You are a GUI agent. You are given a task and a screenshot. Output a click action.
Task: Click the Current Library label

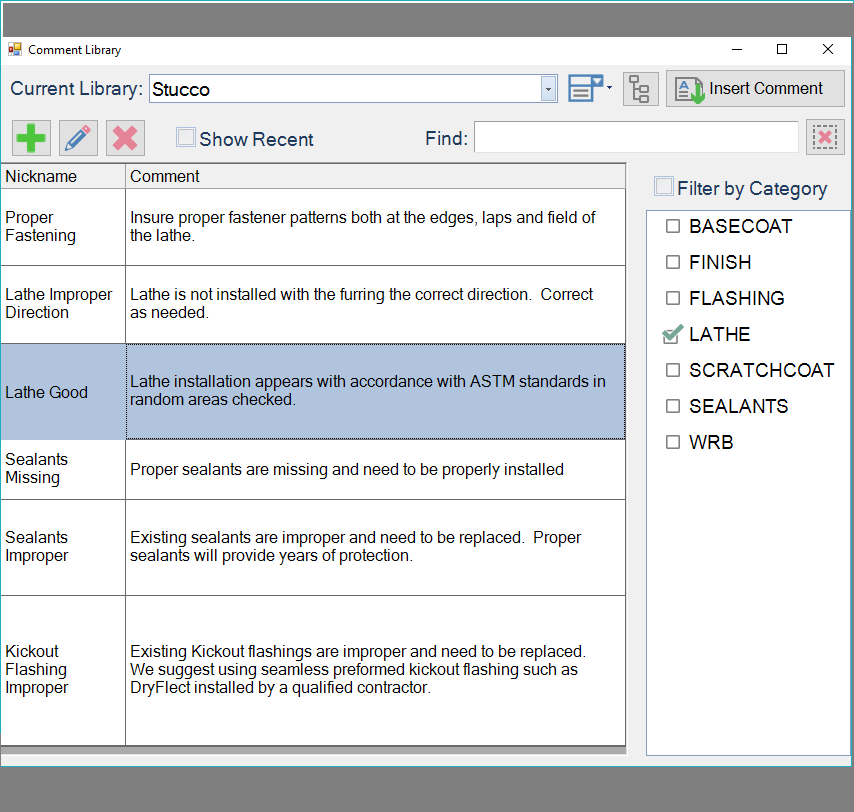click(x=76, y=89)
